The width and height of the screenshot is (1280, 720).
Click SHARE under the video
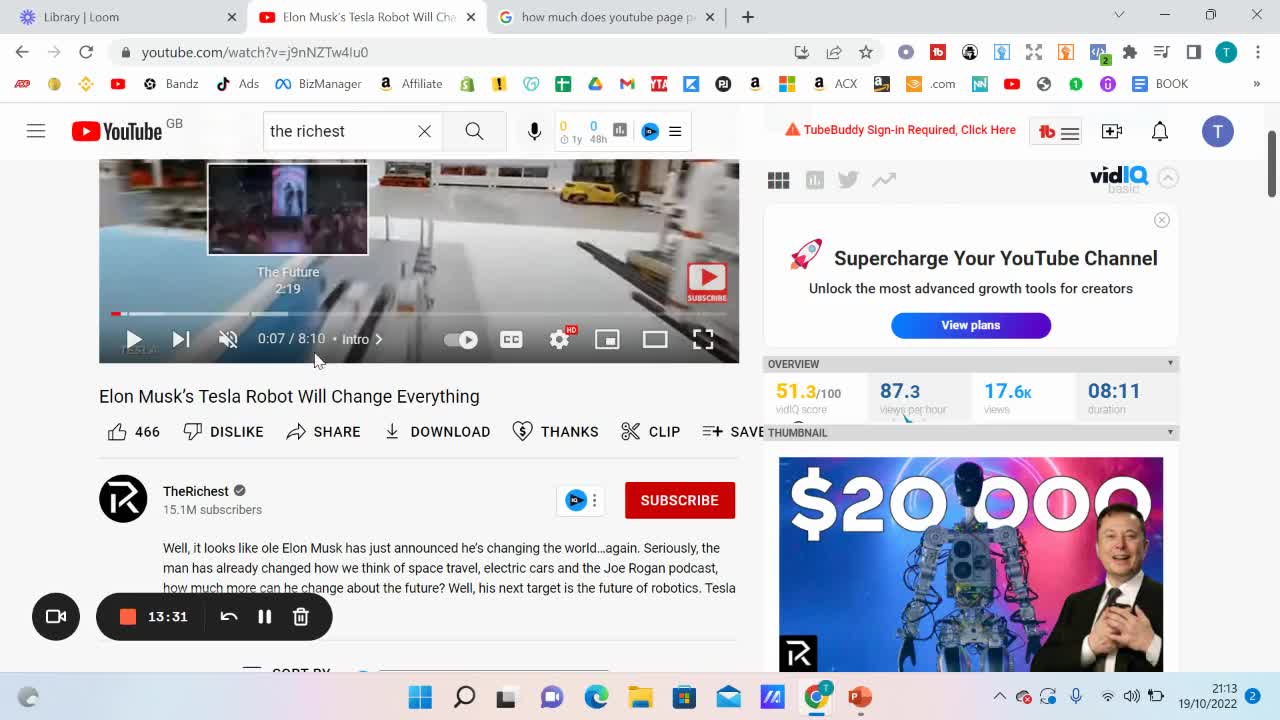coord(323,431)
